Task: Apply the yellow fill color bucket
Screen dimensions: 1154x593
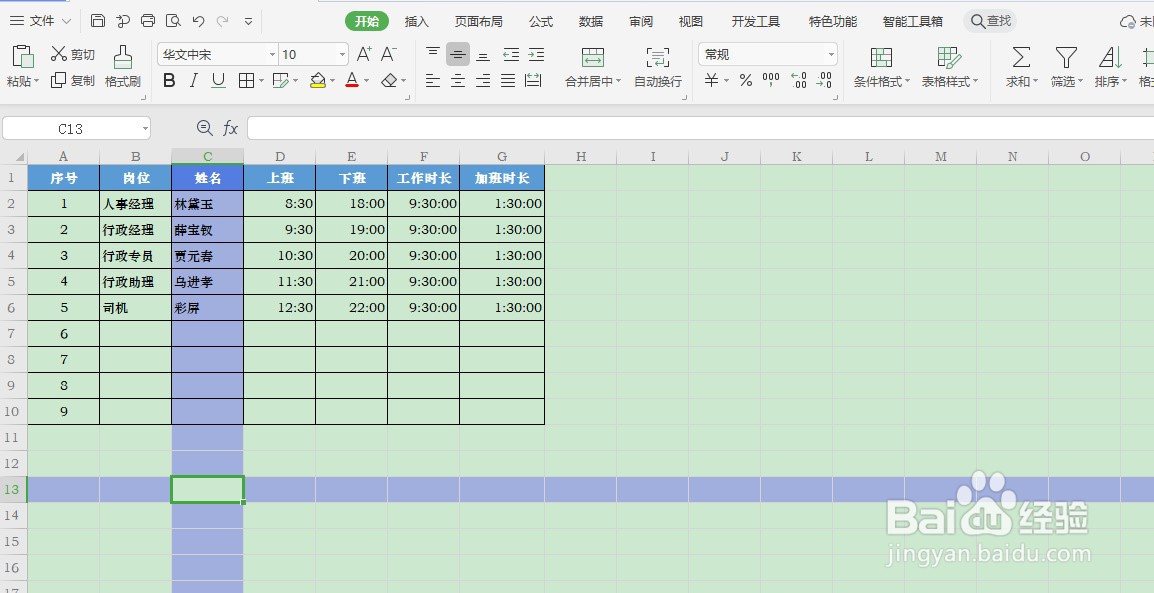Action: [318, 80]
